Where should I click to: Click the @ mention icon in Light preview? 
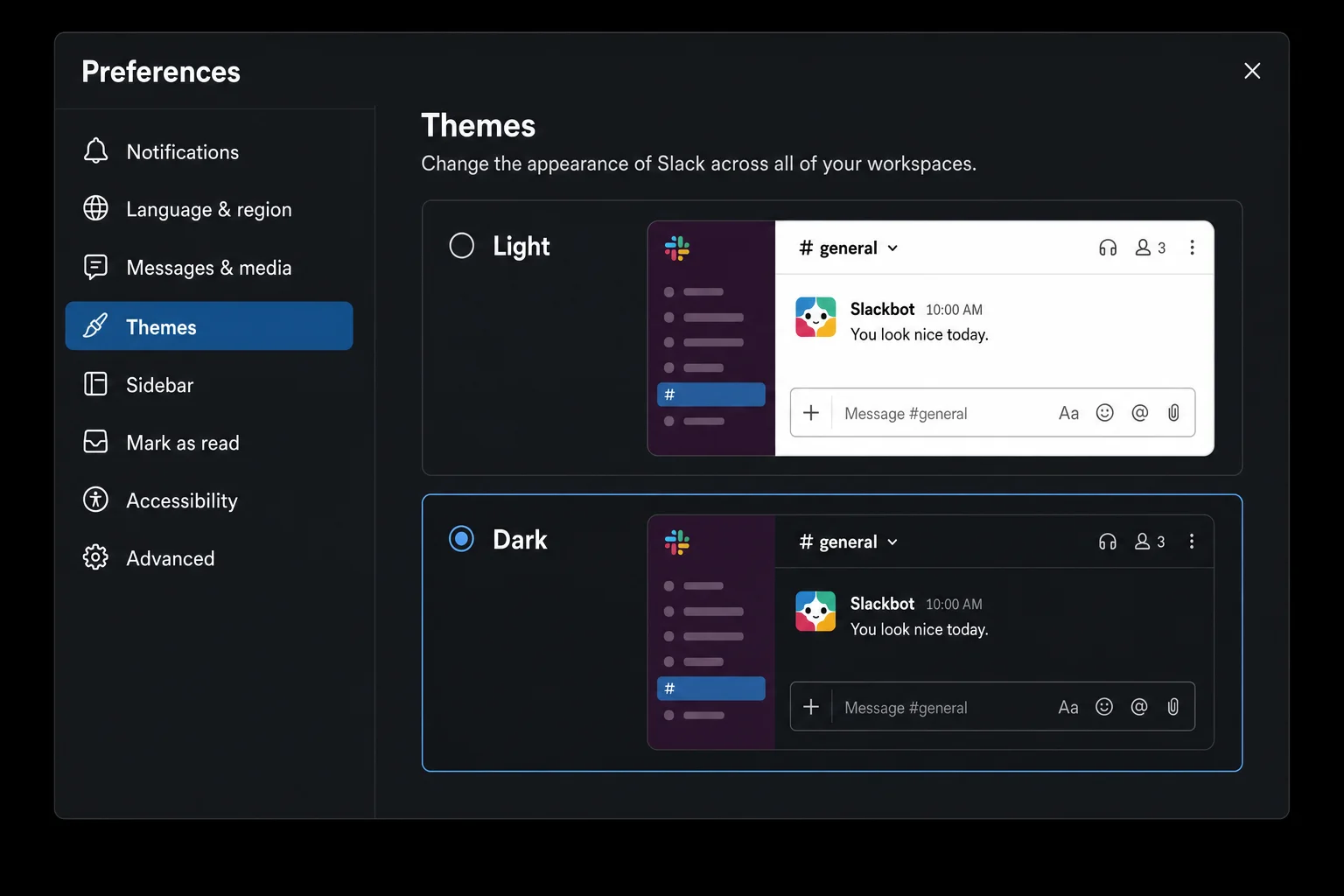[x=1139, y=413]
